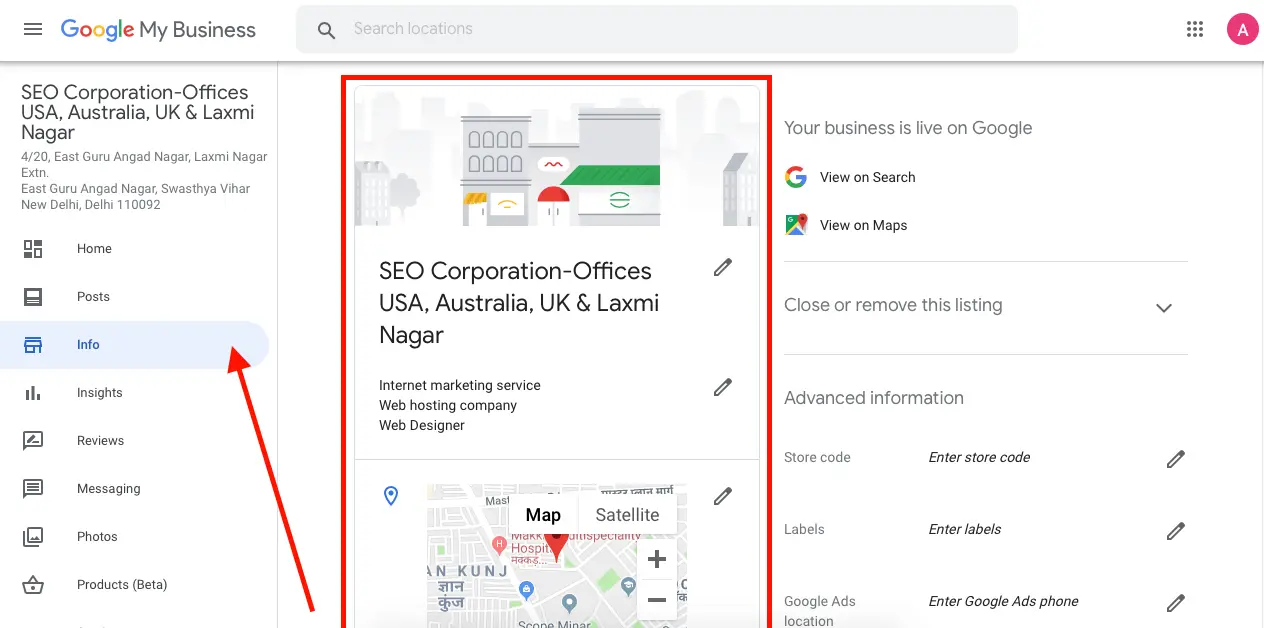Image resolution: width=1264 pixels, height=628 pixels.
Task: Click the View on Maps link
Action: point(863,225)
